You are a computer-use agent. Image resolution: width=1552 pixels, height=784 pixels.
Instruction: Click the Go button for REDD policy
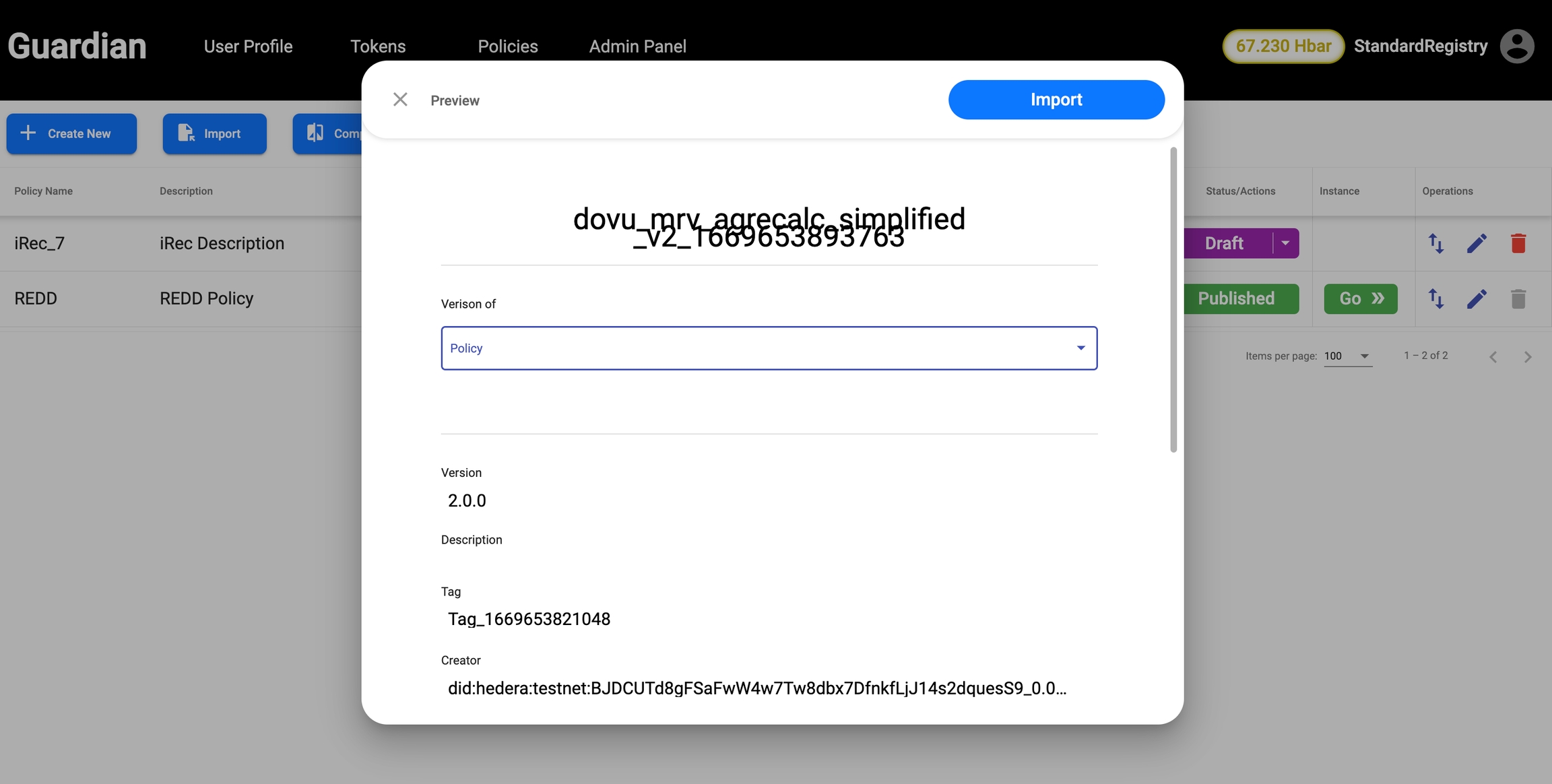tap(1360, 298)
